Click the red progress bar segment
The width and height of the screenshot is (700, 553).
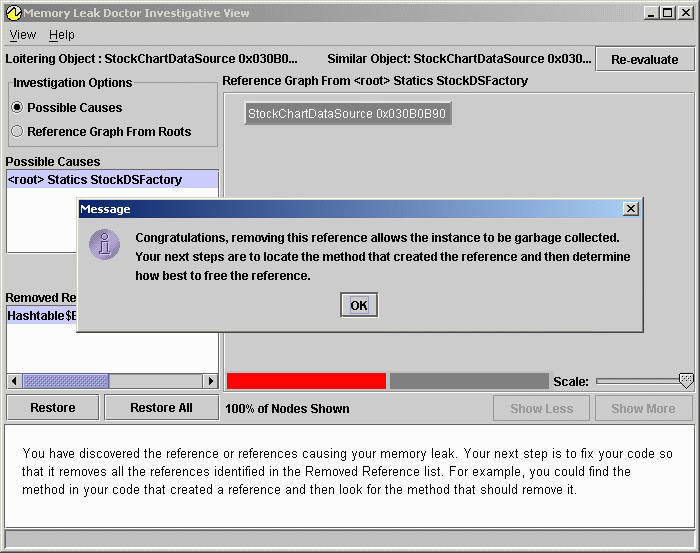306,381
